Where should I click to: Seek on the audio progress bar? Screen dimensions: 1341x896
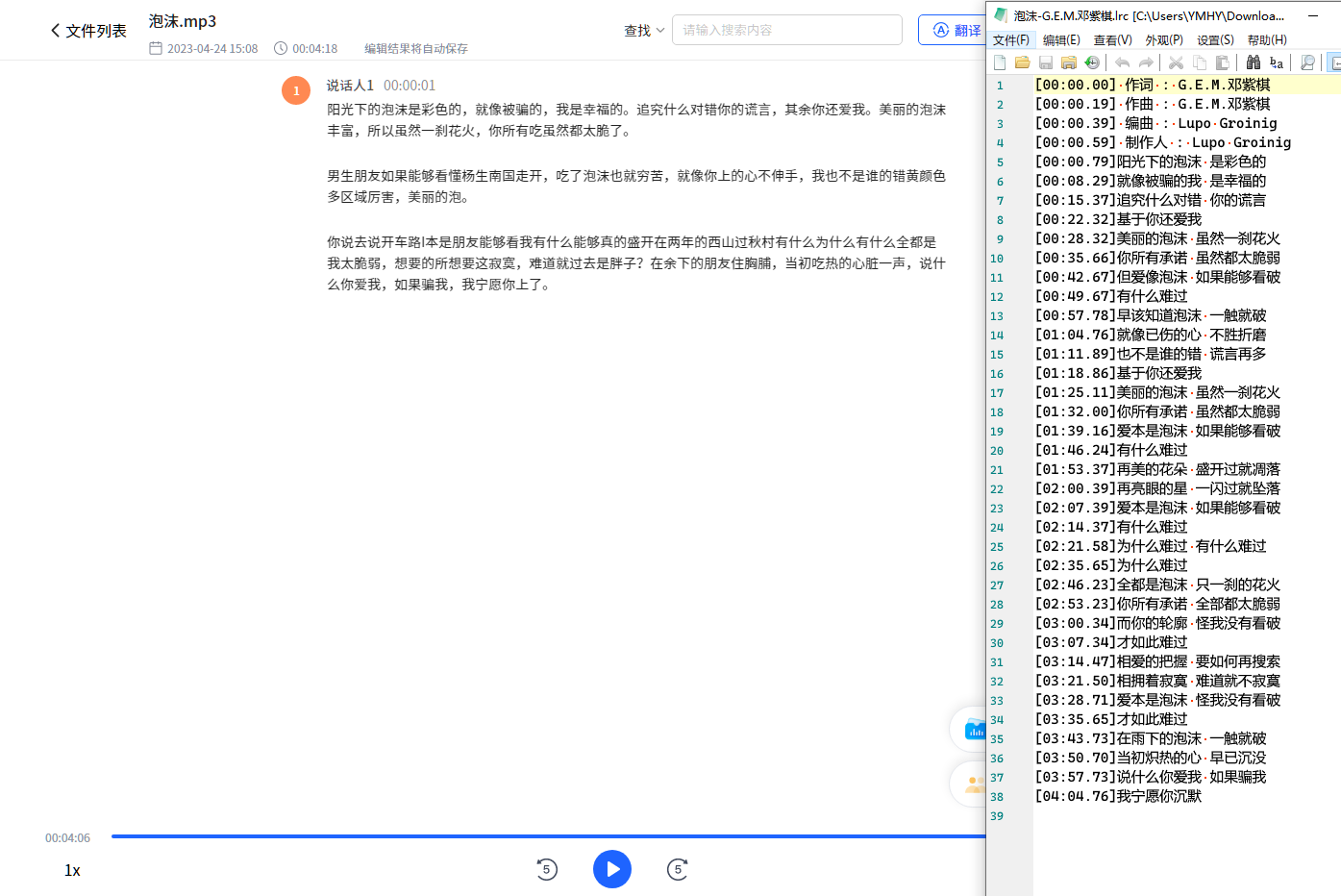(x=548, y=836)
